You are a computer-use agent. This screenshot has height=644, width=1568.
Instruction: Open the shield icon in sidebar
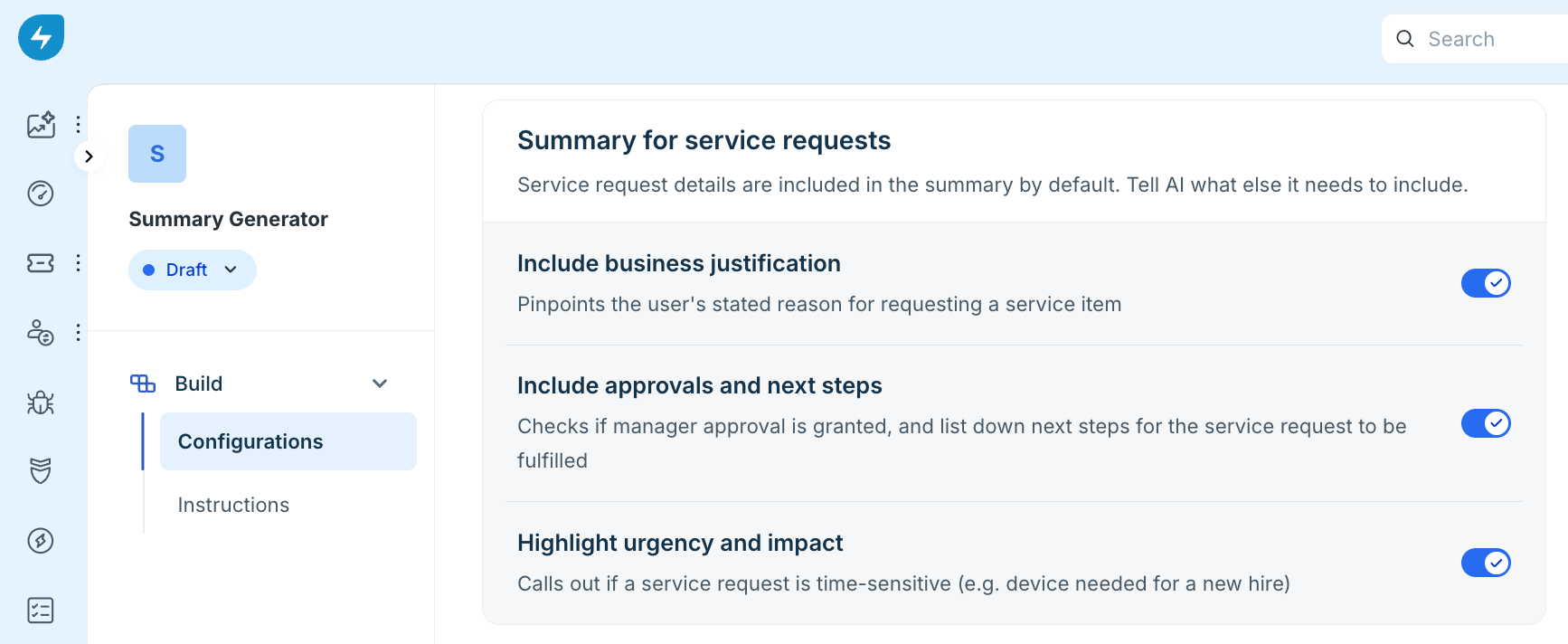[41, 471]
